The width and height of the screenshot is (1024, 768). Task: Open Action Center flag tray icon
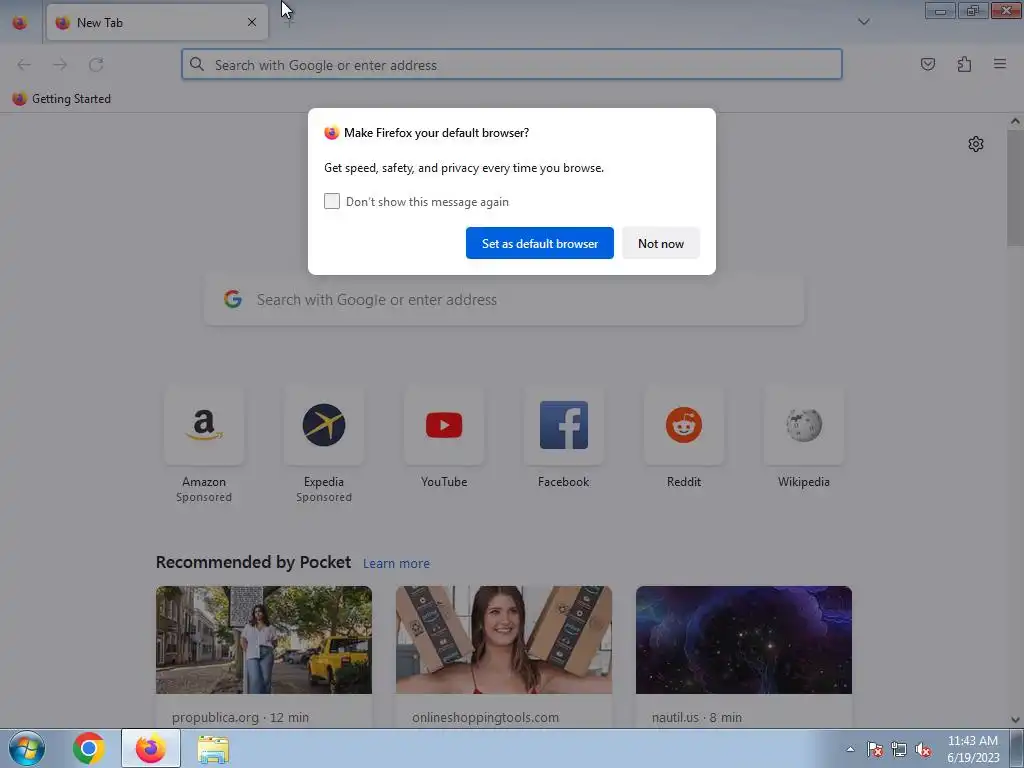tap(874, 750)
